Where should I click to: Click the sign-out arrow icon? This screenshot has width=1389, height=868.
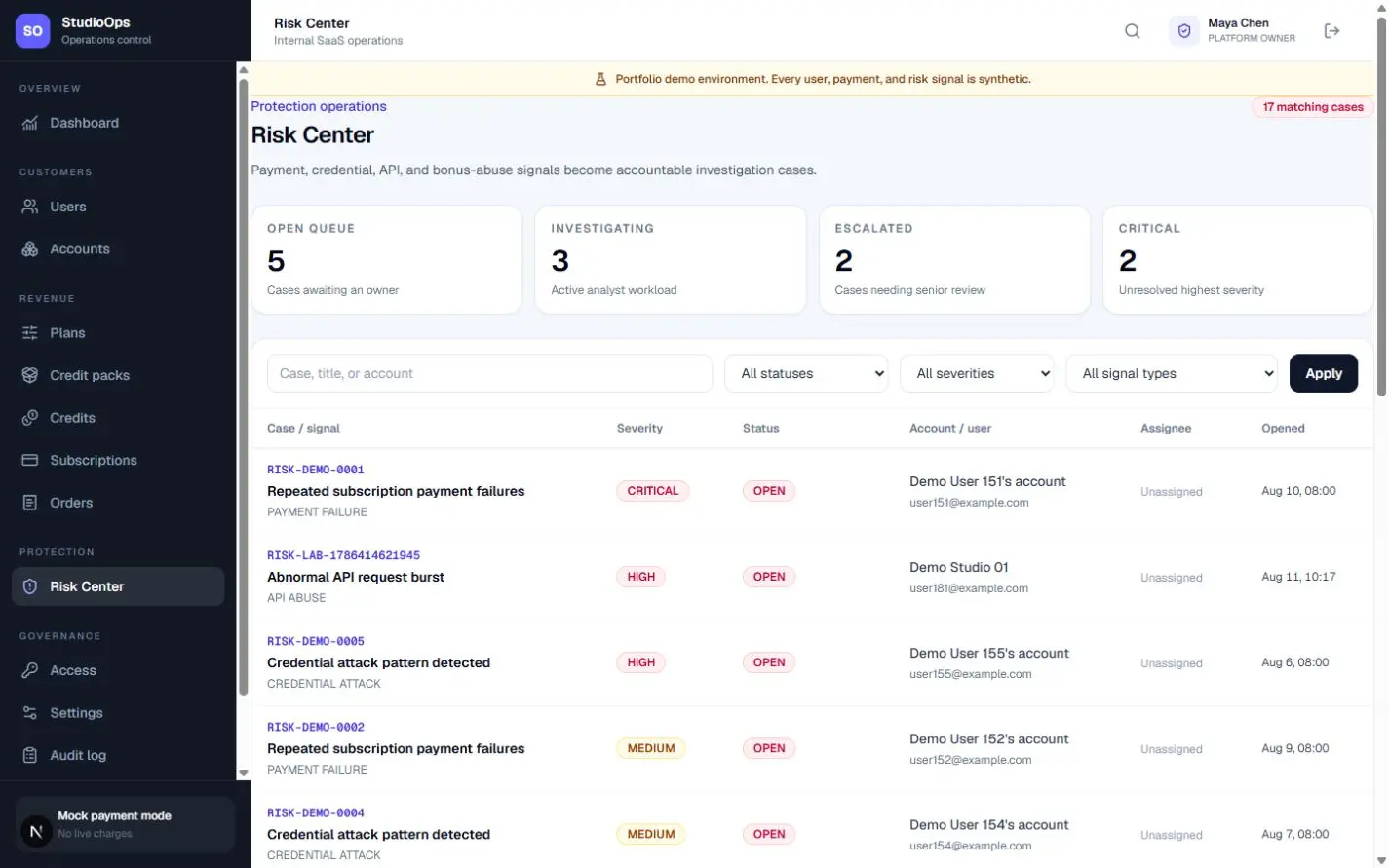point(1331,31)
